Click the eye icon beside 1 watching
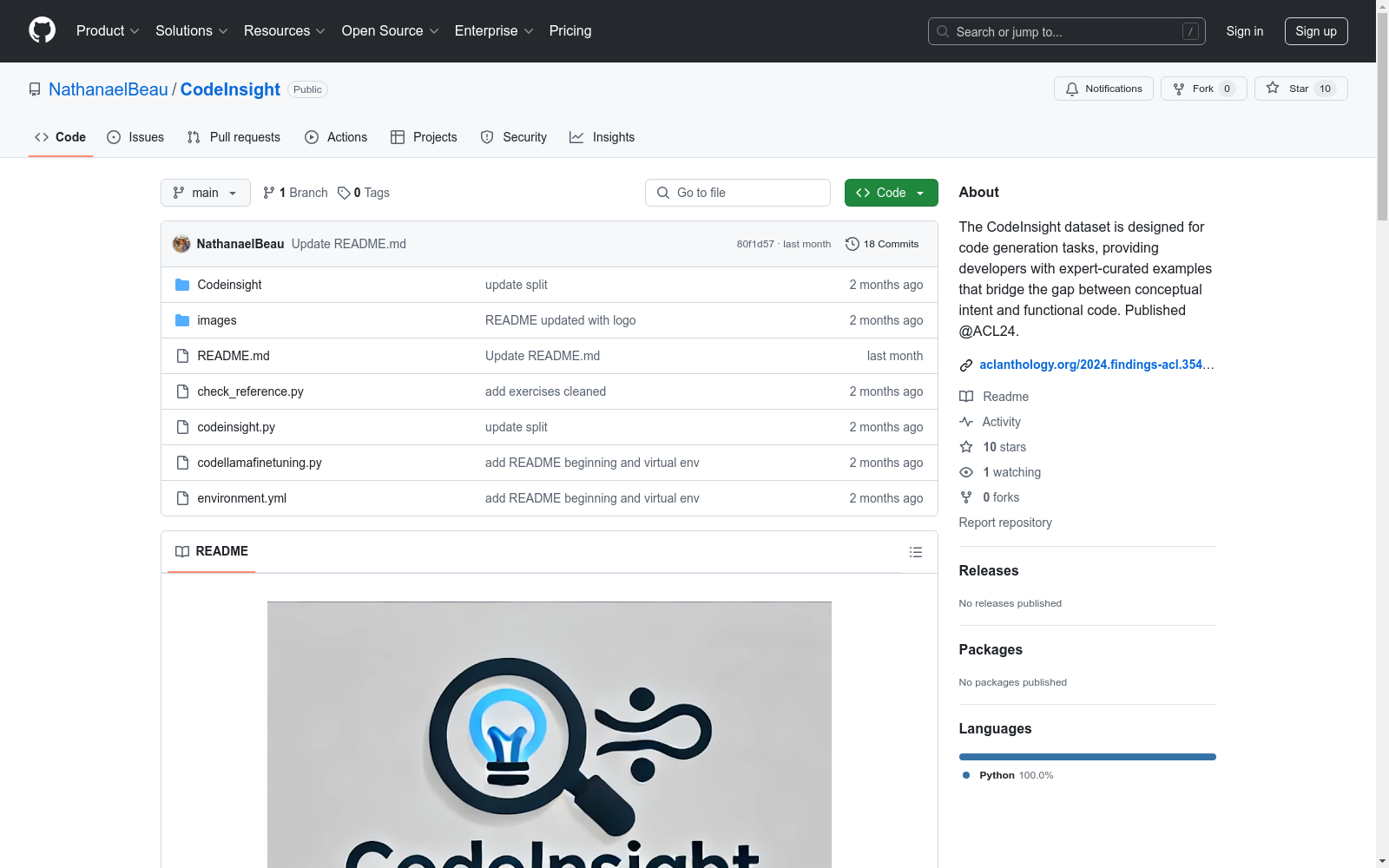 [x=966, y=472]
